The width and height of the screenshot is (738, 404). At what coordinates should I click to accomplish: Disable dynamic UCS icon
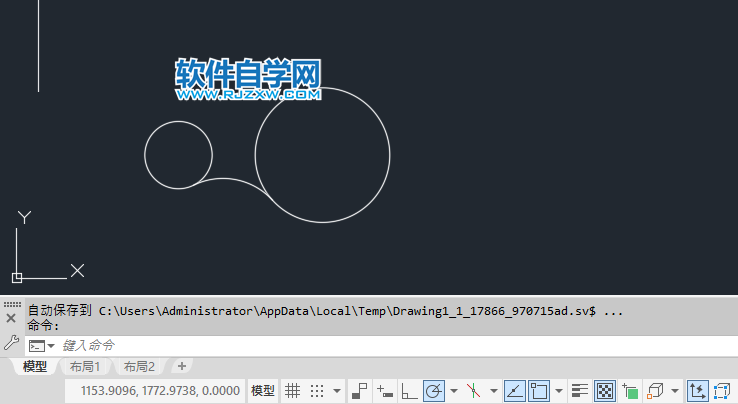[698, 391]
